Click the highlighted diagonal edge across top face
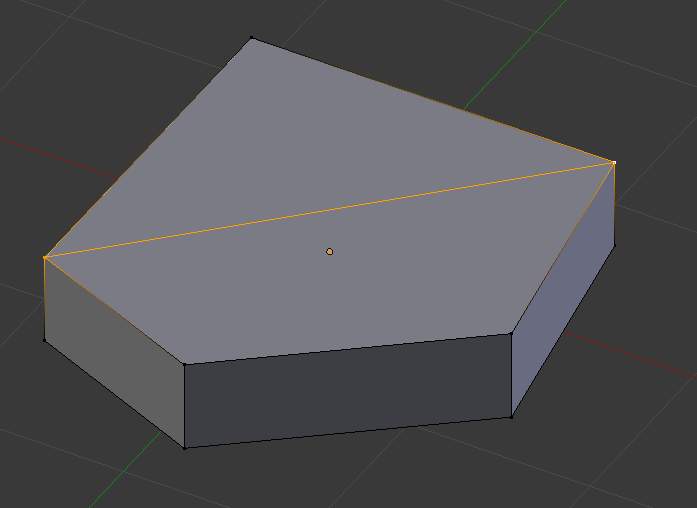Image resolution: width=697 pixels, height=508 pixels. click(x=329, y=210)
